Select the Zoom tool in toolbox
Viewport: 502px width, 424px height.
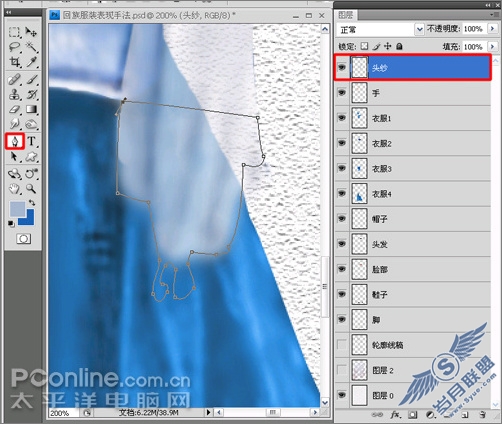click(31, 189)
